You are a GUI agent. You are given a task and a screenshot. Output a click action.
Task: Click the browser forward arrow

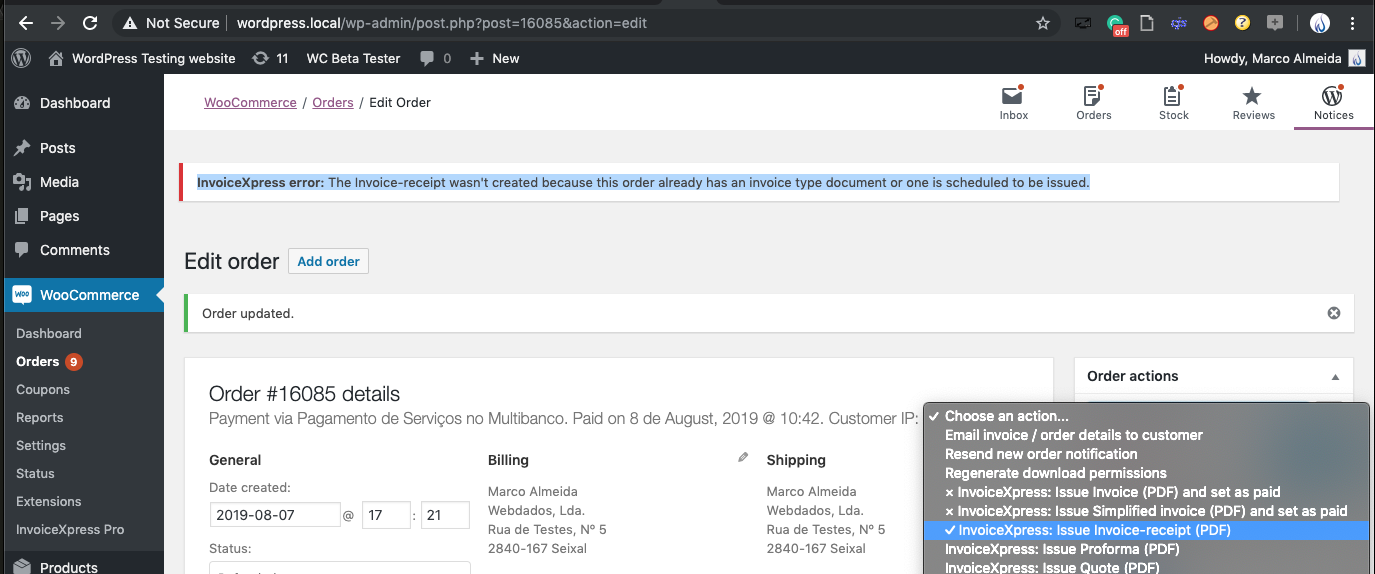pyautogui.click(x=58, y=23)
